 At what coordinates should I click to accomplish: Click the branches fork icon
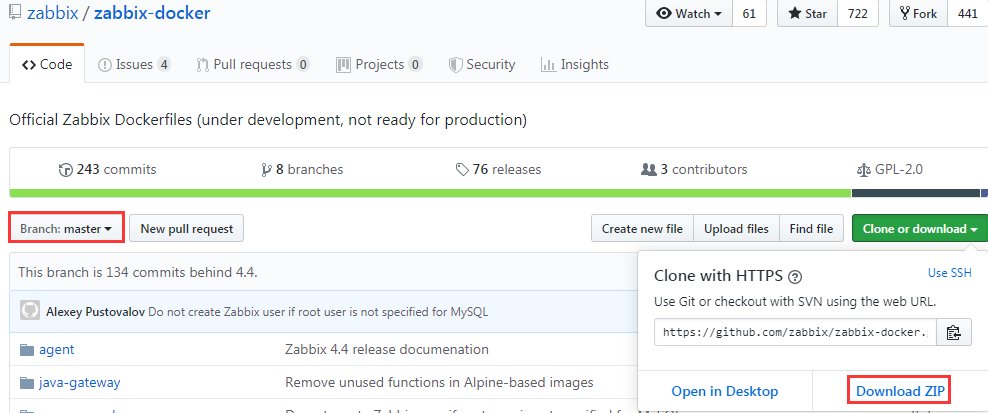click(x=267, y=170)
